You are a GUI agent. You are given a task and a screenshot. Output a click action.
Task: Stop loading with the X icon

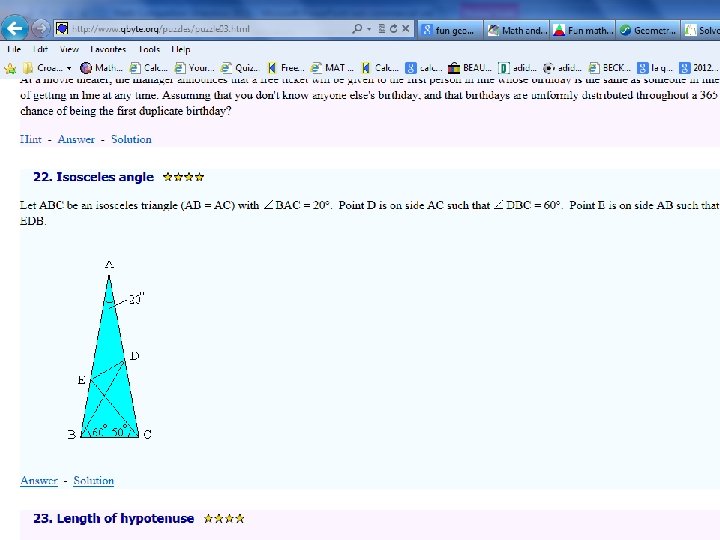[x=405, y=28]
